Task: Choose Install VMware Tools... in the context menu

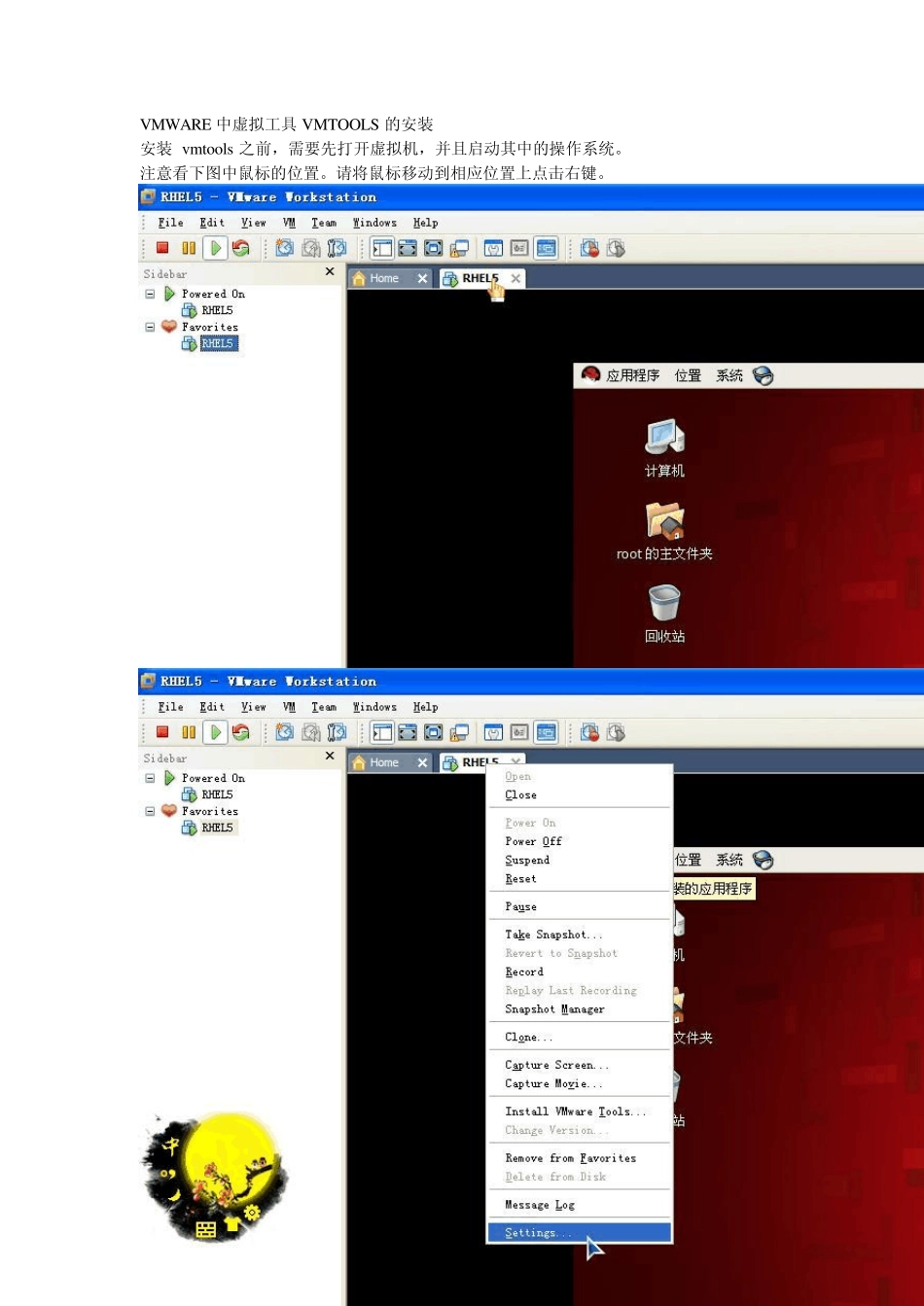Action: [x=580, y=1112]
